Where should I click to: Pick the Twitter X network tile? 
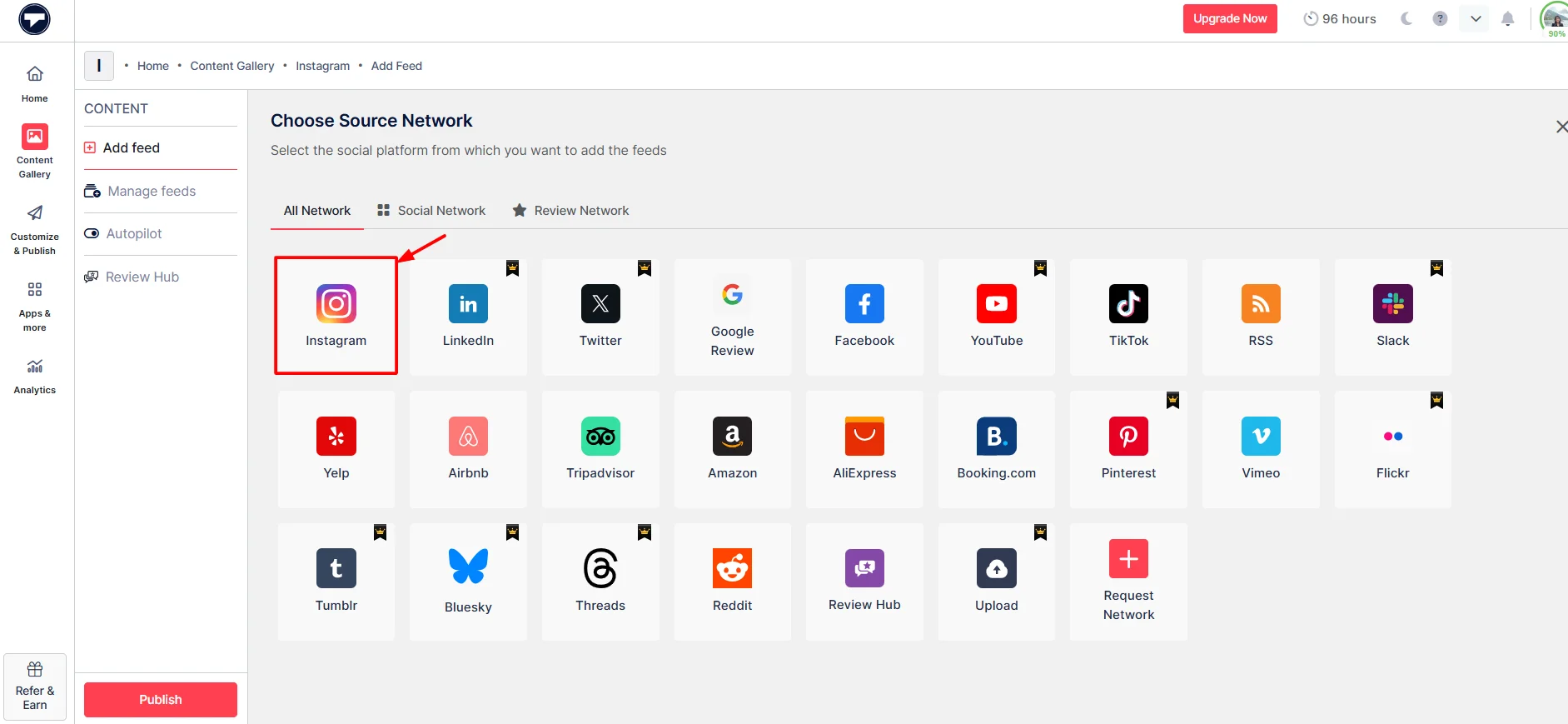coord(600,317)
